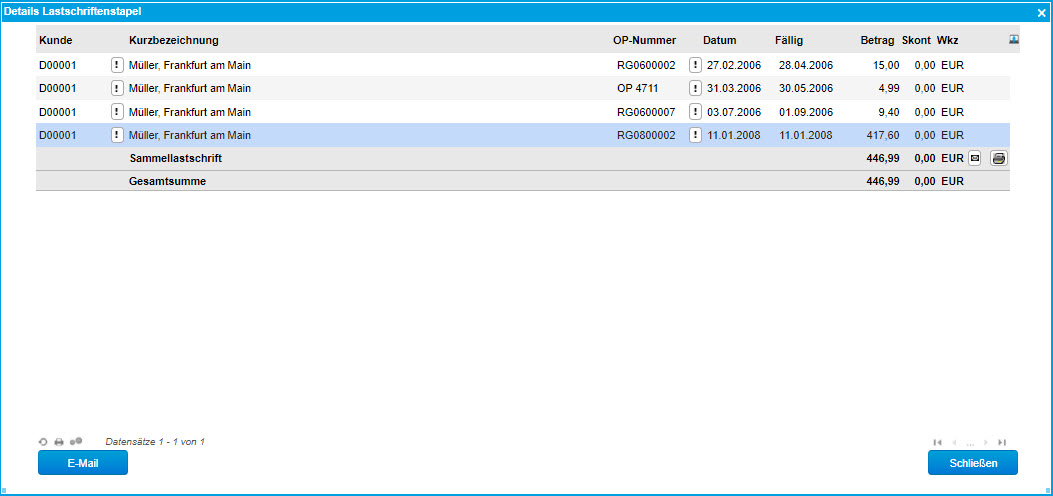The width and height of the screenshot is (1053, 496).
Task: Open OP details icon next to RG0800002
Action: [x=696, y=135]
